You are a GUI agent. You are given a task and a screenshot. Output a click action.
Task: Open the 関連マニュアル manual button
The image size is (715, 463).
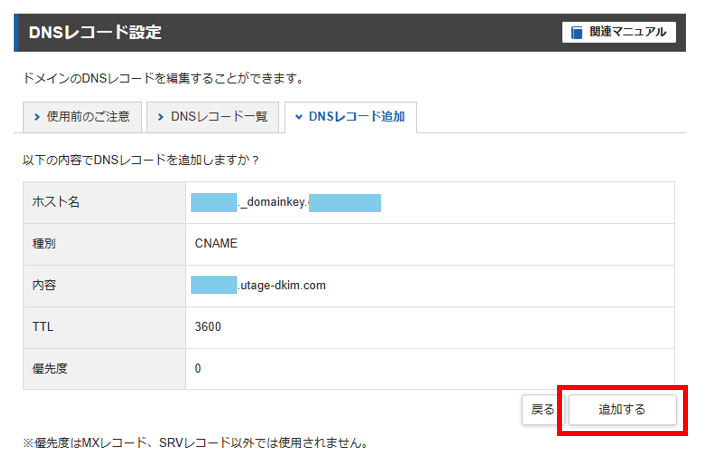pos(619,32)
